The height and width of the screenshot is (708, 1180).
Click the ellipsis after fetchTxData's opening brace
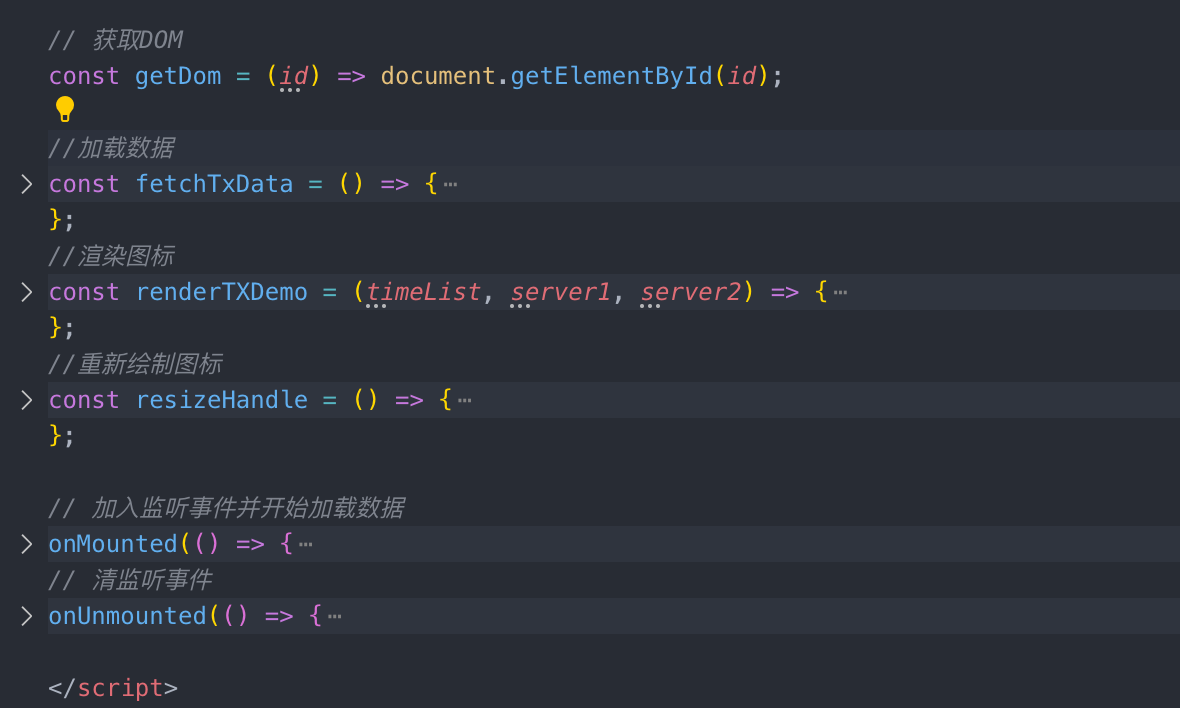450,184
